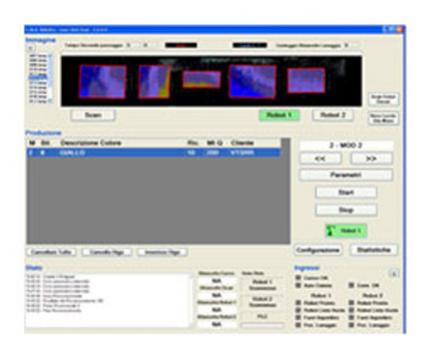Click the Start button
430x360 pixels.
pos(346,192)
